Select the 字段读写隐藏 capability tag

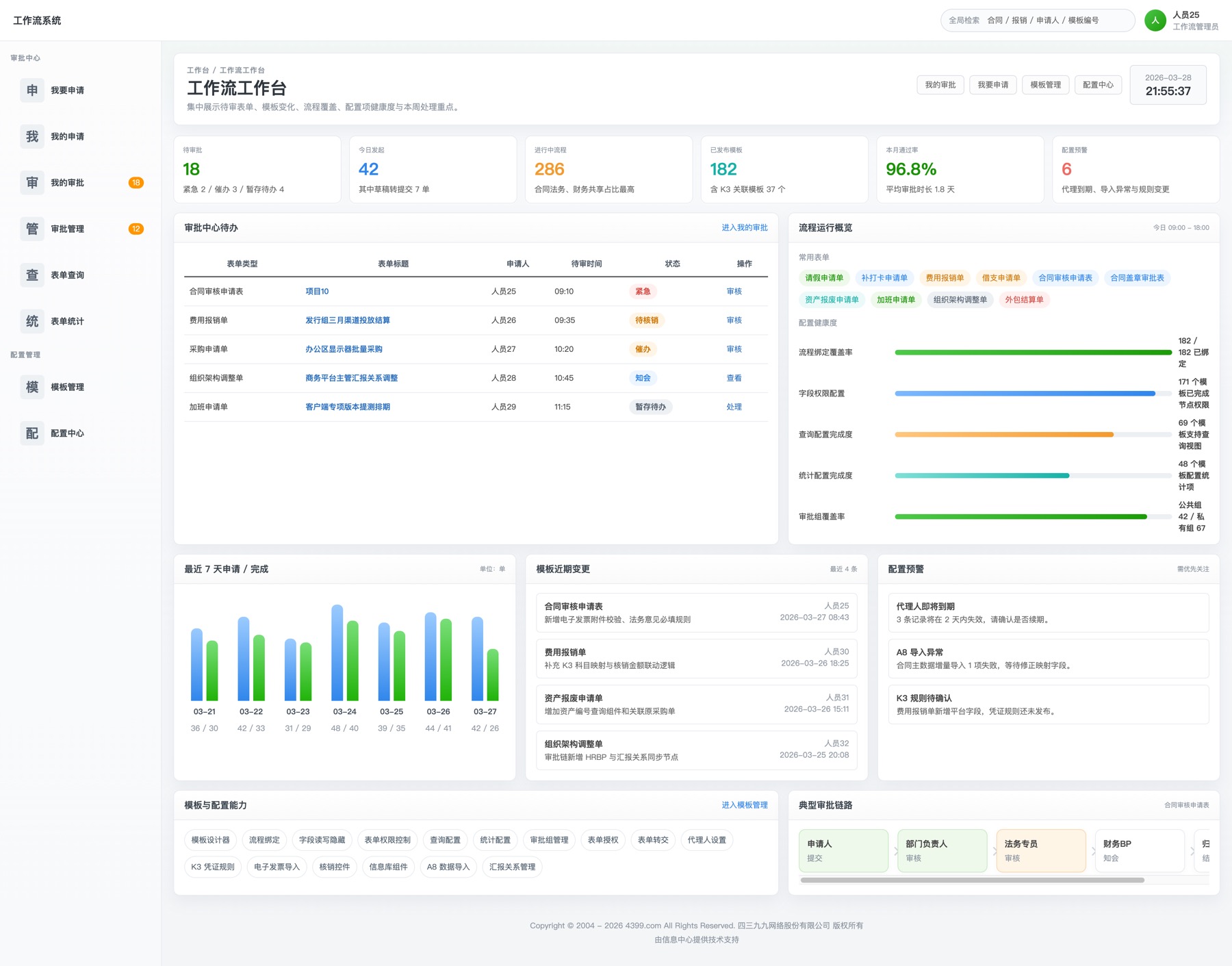pyautogui.click(x=322, y=840)
